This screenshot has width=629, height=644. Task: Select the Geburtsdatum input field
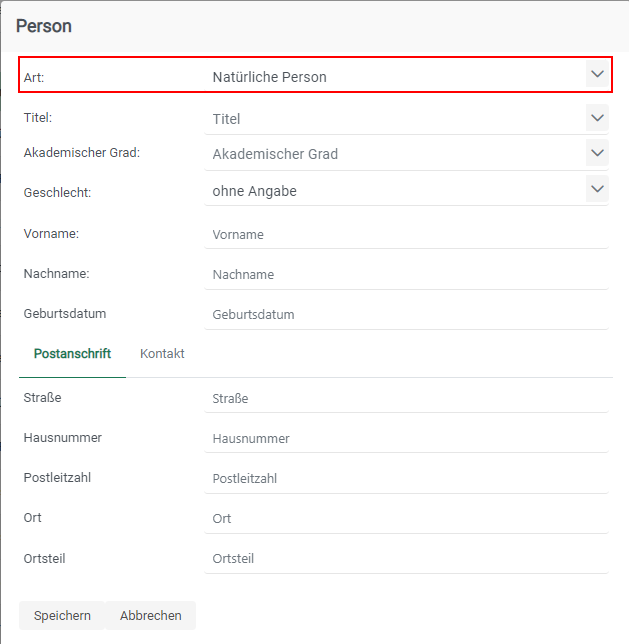pos(405,315)
